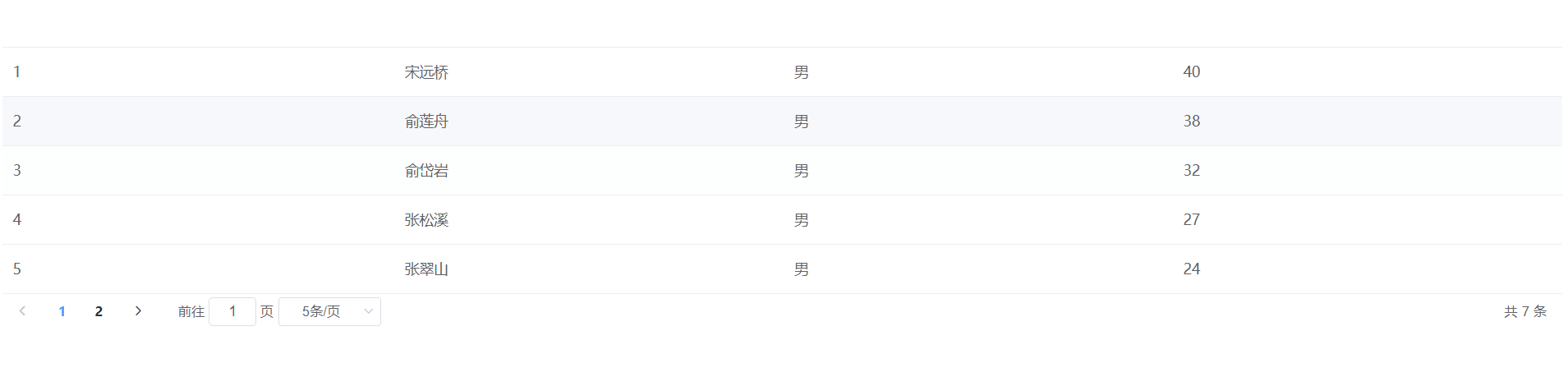Click the age cell showing 27
The width and height of the screenshot is (1568, 386).
(1191, 220)
